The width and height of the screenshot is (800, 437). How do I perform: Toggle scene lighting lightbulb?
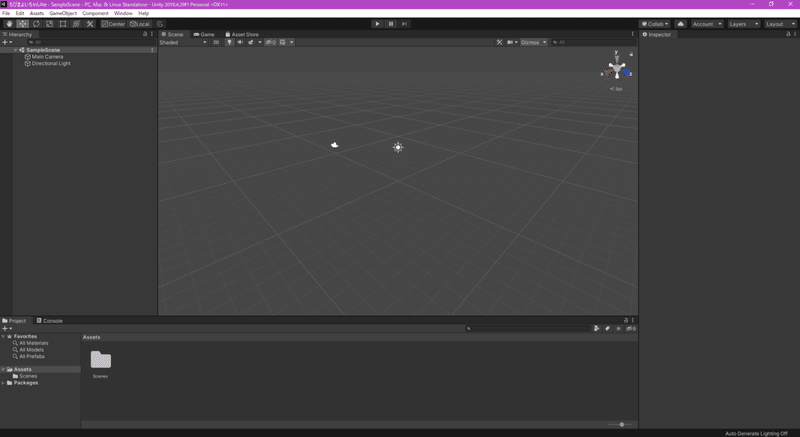point(230,42)
